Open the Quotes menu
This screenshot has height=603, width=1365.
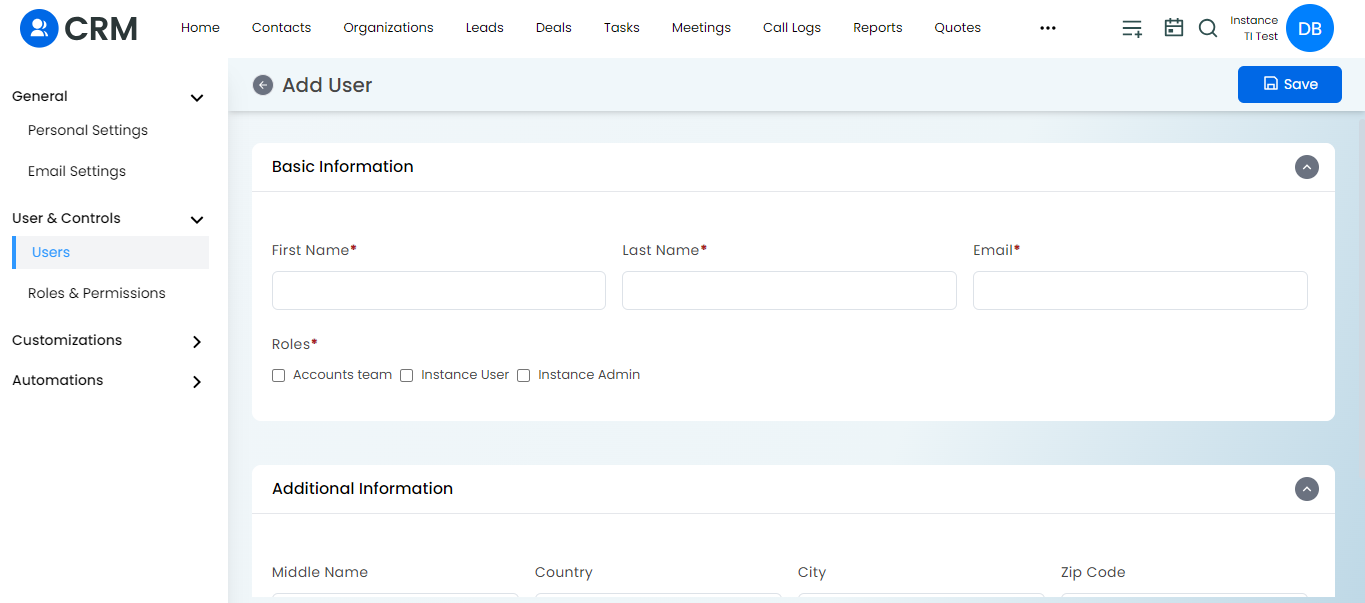click(958, 28)
